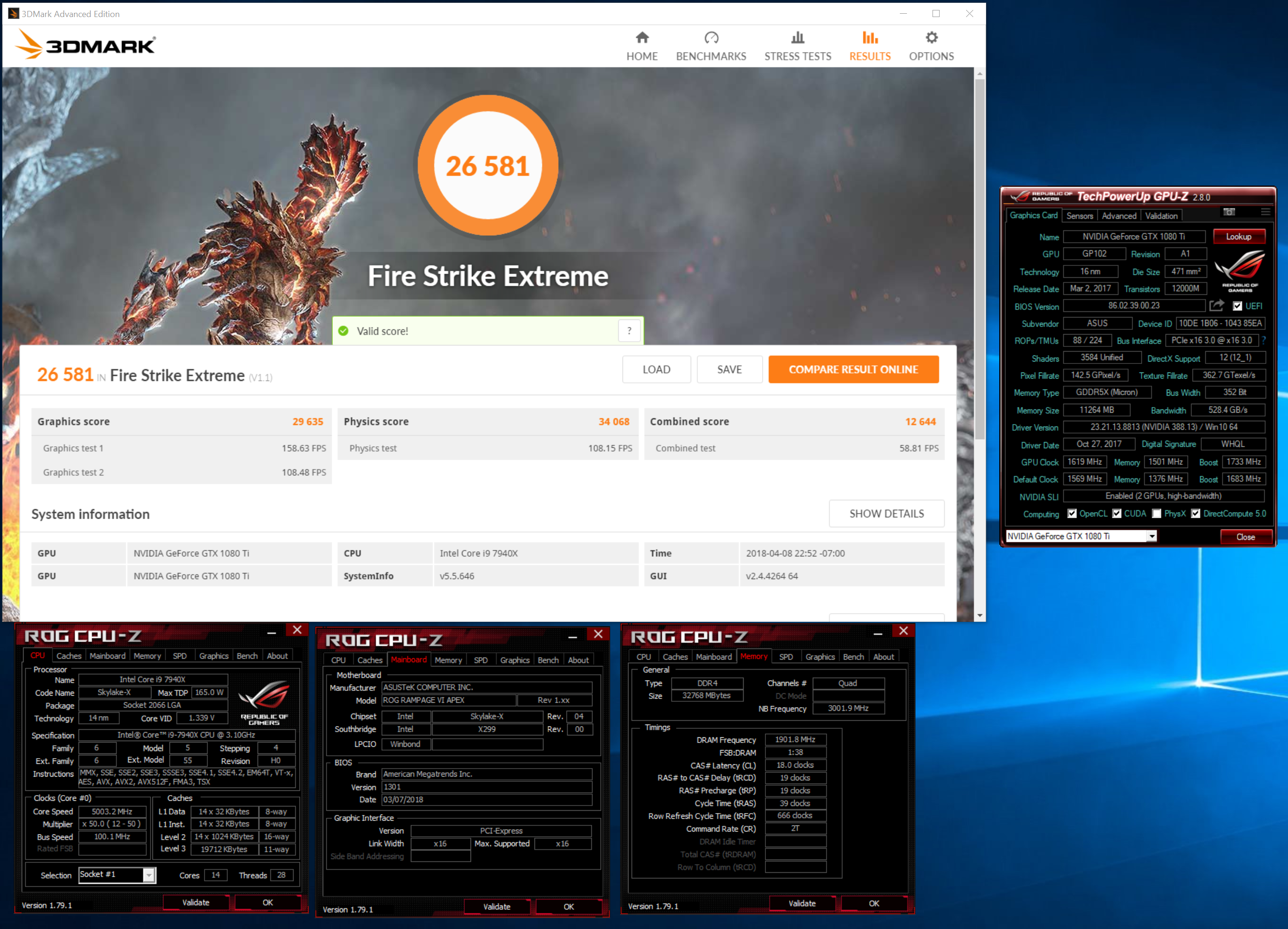This screenshot has width=1288, height=929.
Task: Open the About tab in the right CPU-Z window
Action: pyautogui.click(x=883, y=656)
